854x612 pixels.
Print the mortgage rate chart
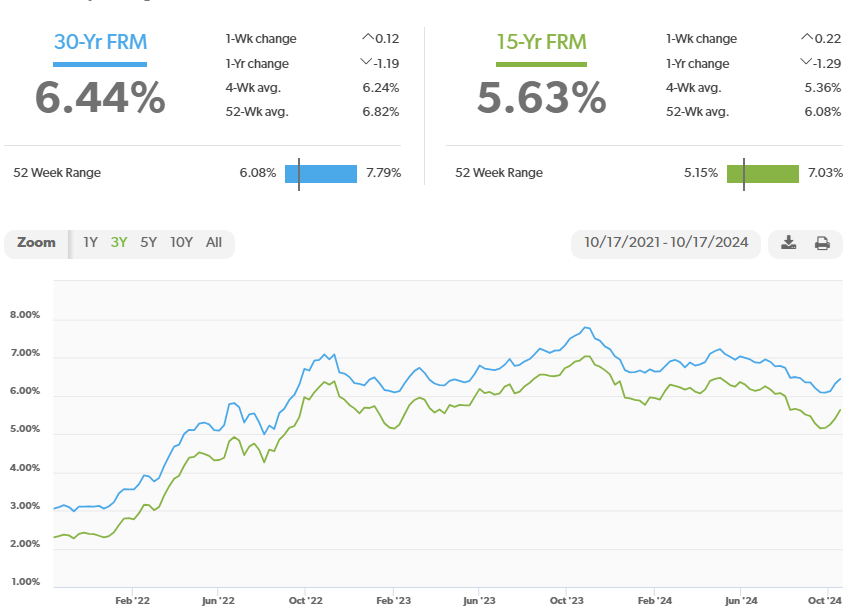(821, 242)
